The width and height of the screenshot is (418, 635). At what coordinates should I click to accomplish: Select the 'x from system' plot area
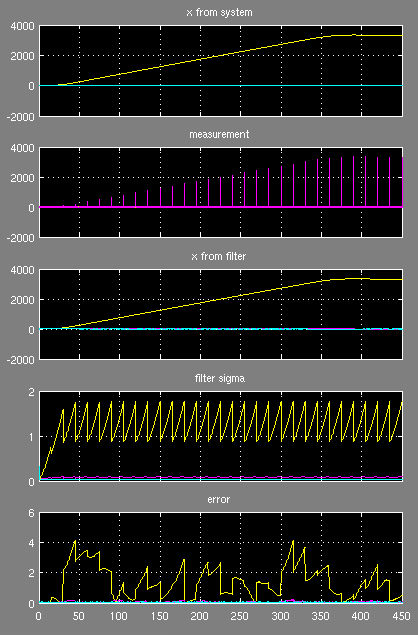(x=221, y=71)
